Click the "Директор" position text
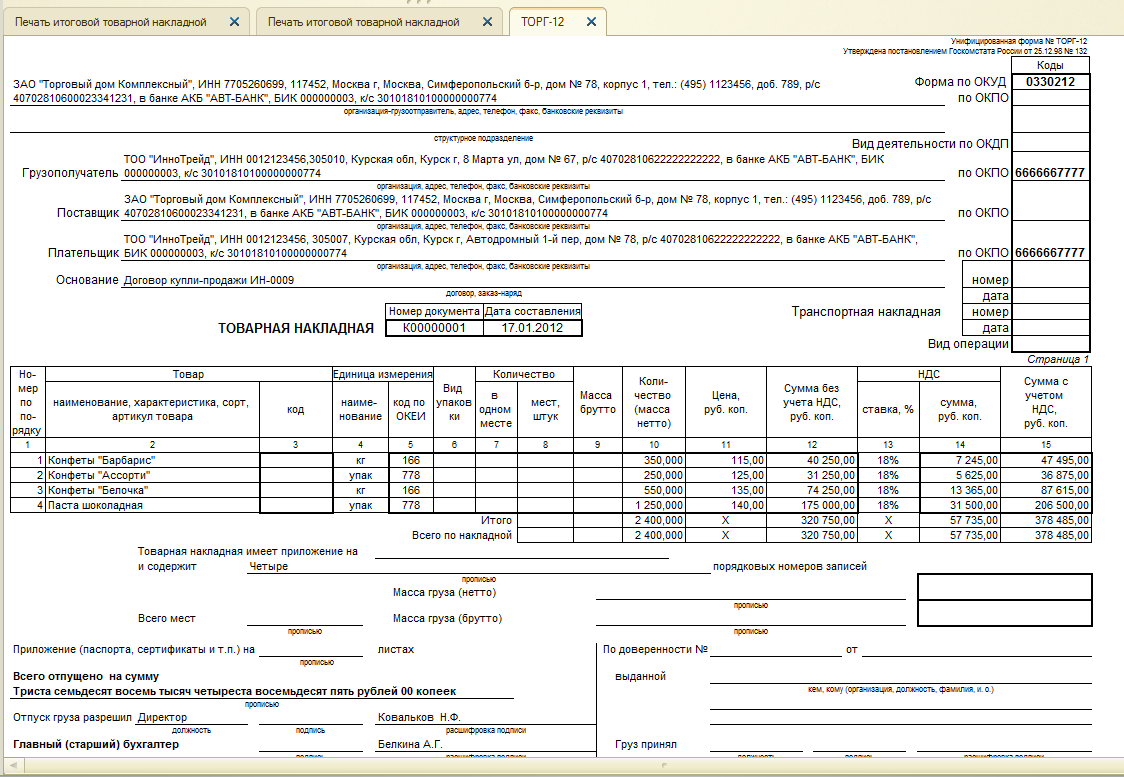Screen dimensions: 1124x777 tap(162, 718)
